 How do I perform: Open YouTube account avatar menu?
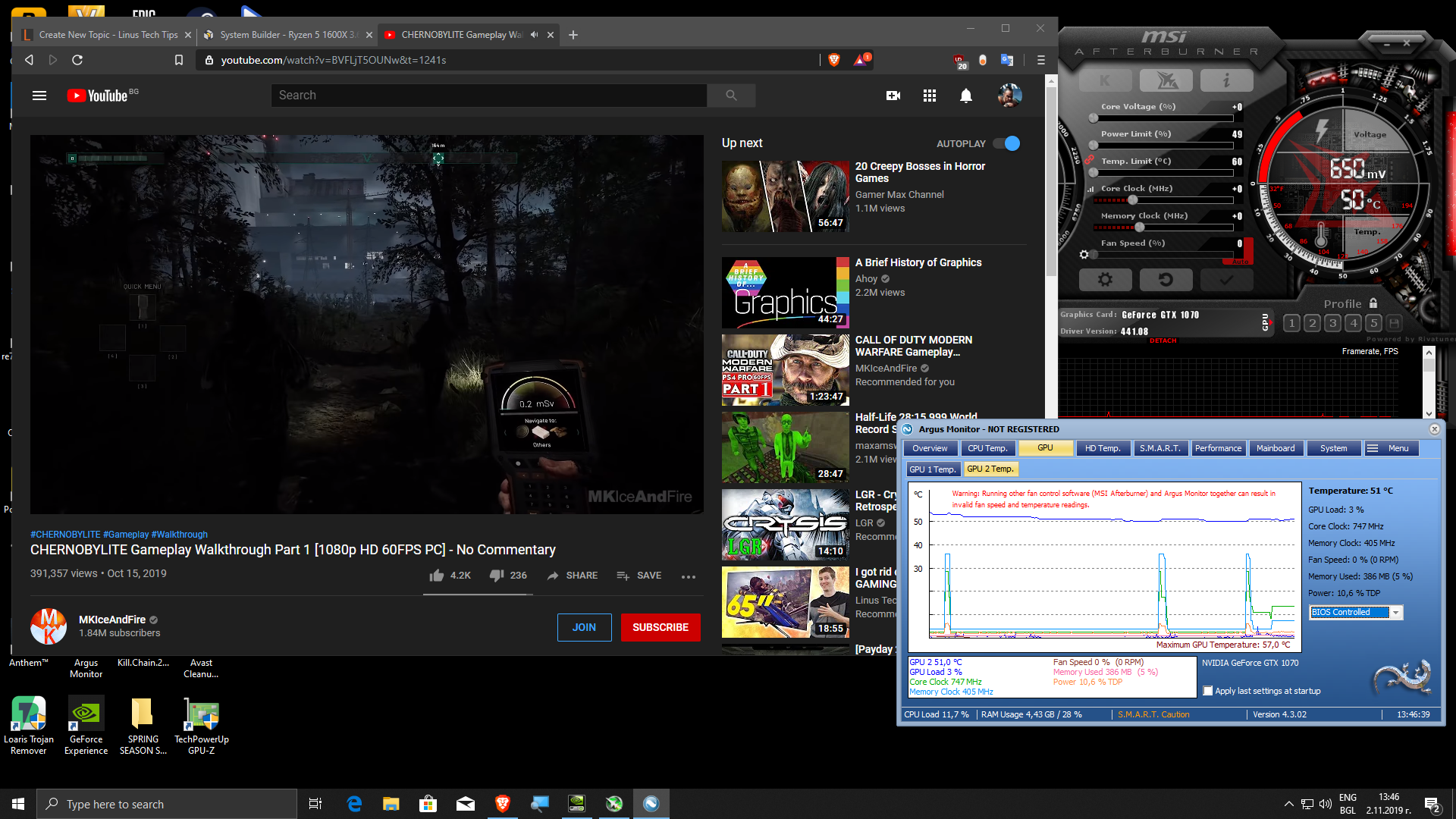click(1010, 96)
